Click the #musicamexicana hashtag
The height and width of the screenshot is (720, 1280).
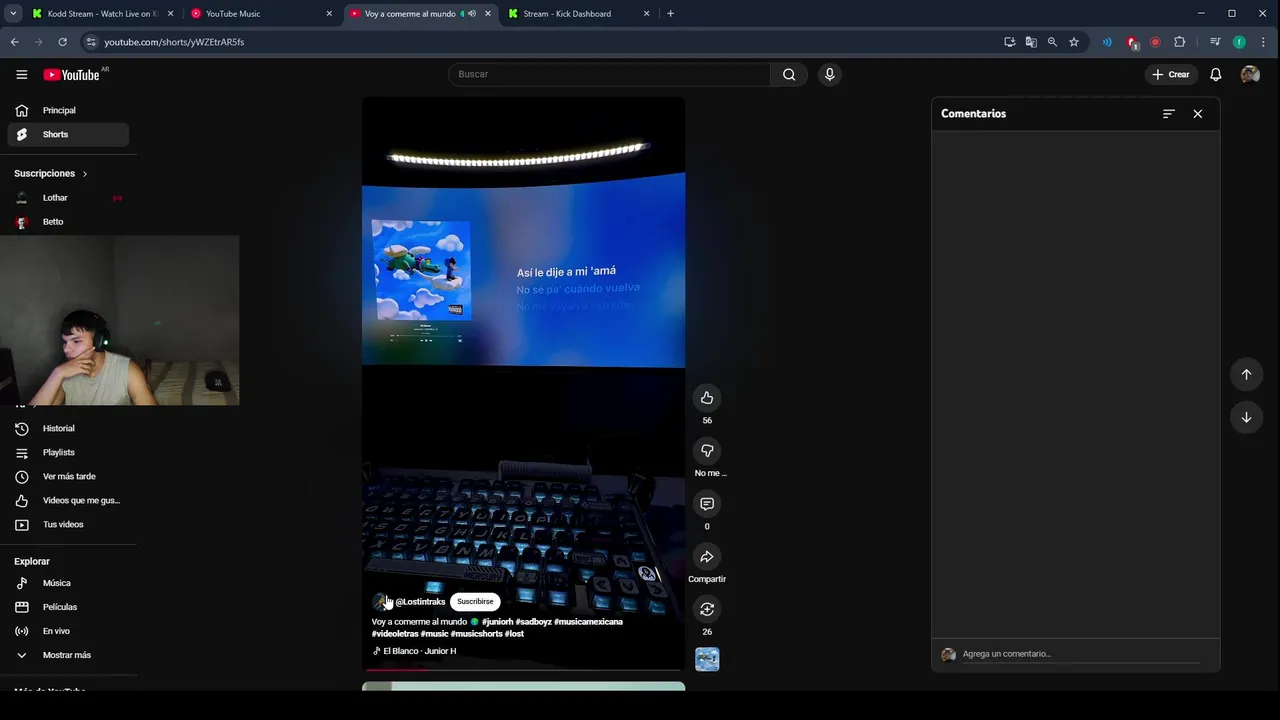click(x=588, y=622)
